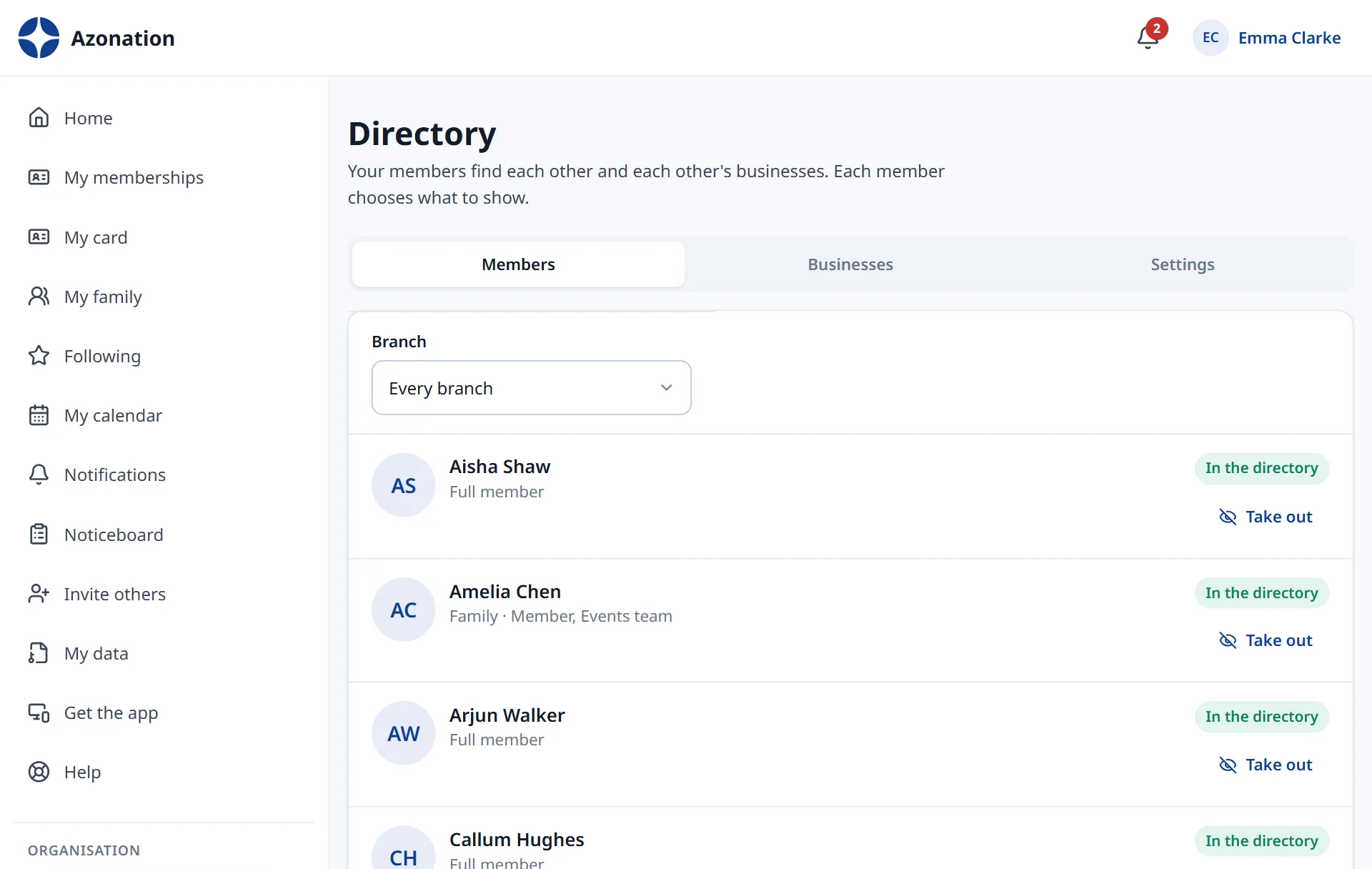This screenshot has height=869, width=1372.
Task: Open the Invite others link
Action: 114,594
